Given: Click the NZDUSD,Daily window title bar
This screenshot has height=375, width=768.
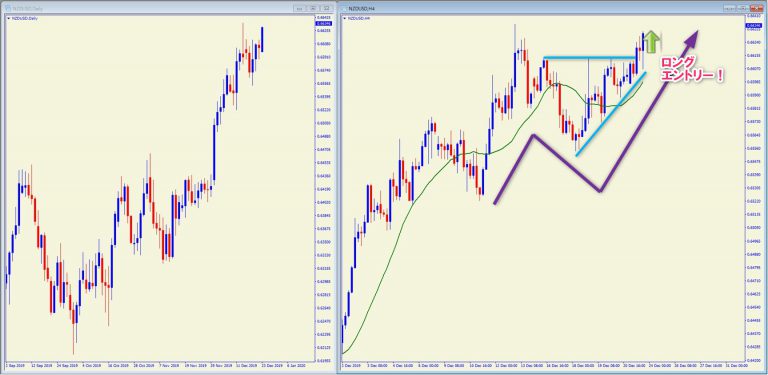Looking at the screenshot, I should pos(147,8).
